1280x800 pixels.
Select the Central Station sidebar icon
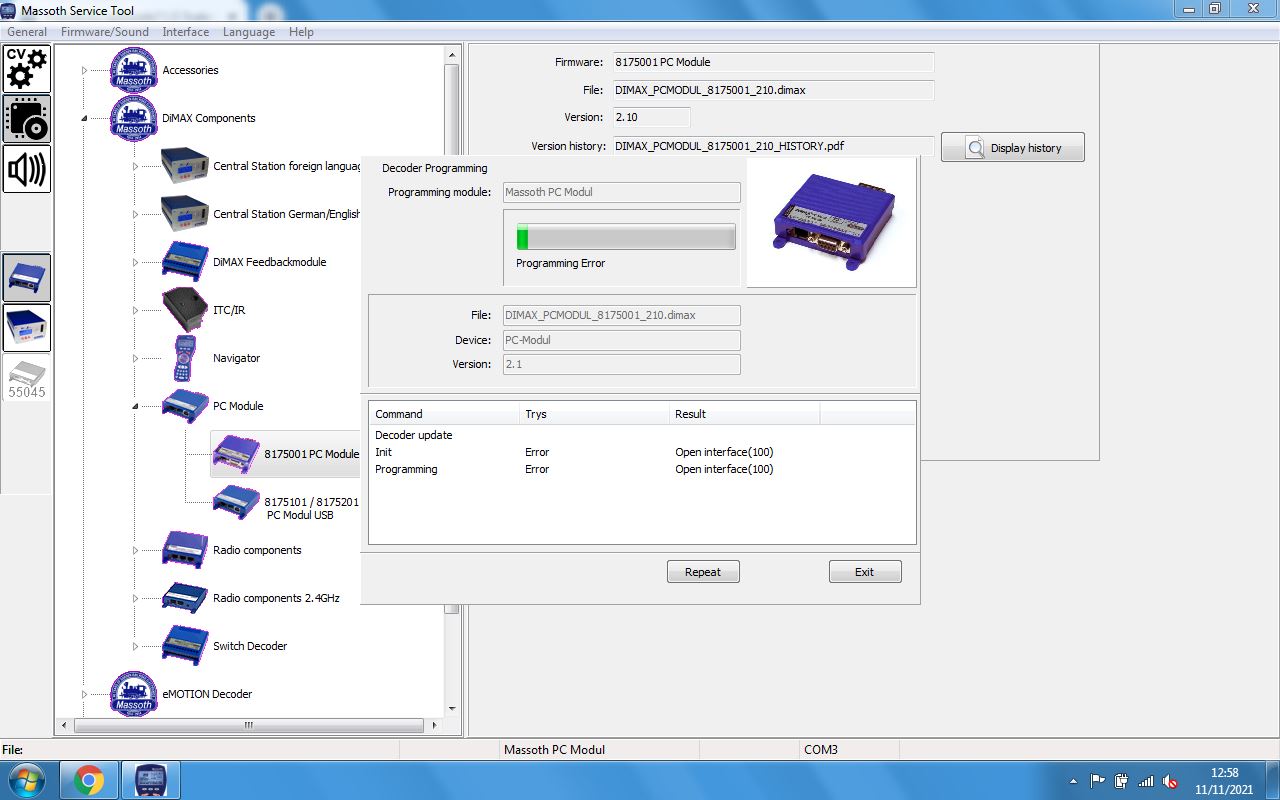pyautogui.click(x=27, y=328)
